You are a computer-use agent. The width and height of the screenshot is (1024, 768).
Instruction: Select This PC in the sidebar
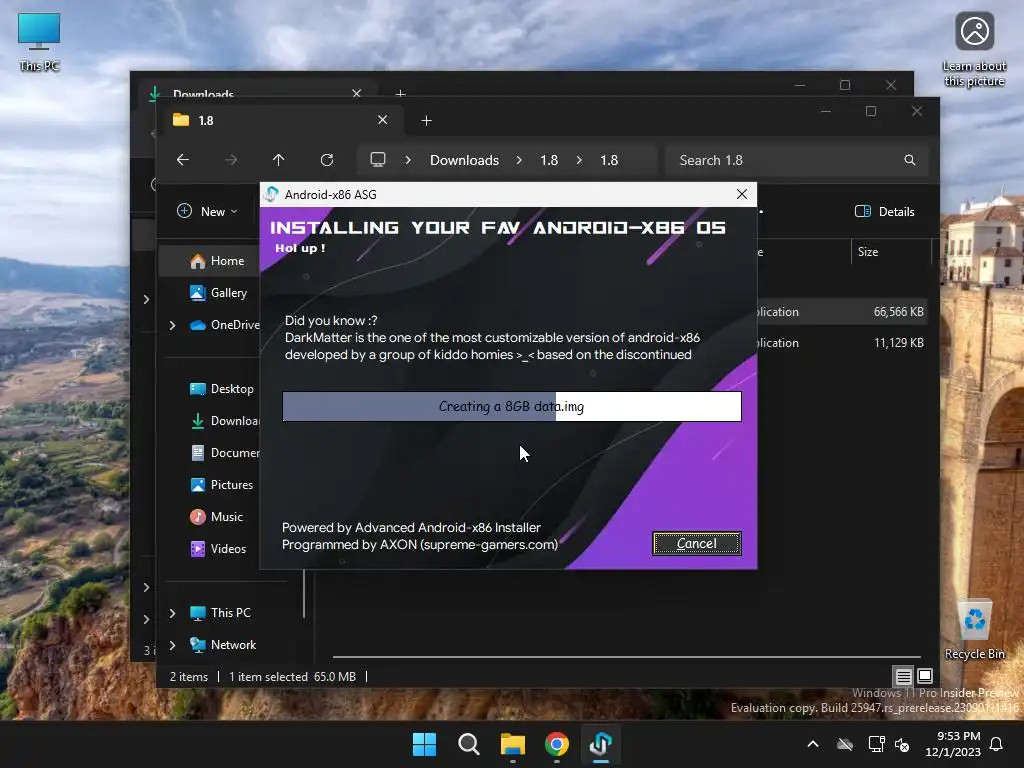(221, 613)
